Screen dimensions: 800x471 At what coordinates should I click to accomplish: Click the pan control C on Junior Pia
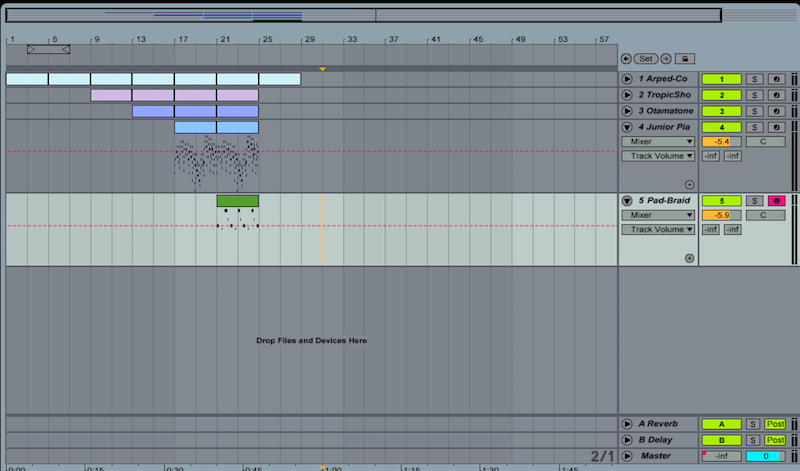[765, 142]
